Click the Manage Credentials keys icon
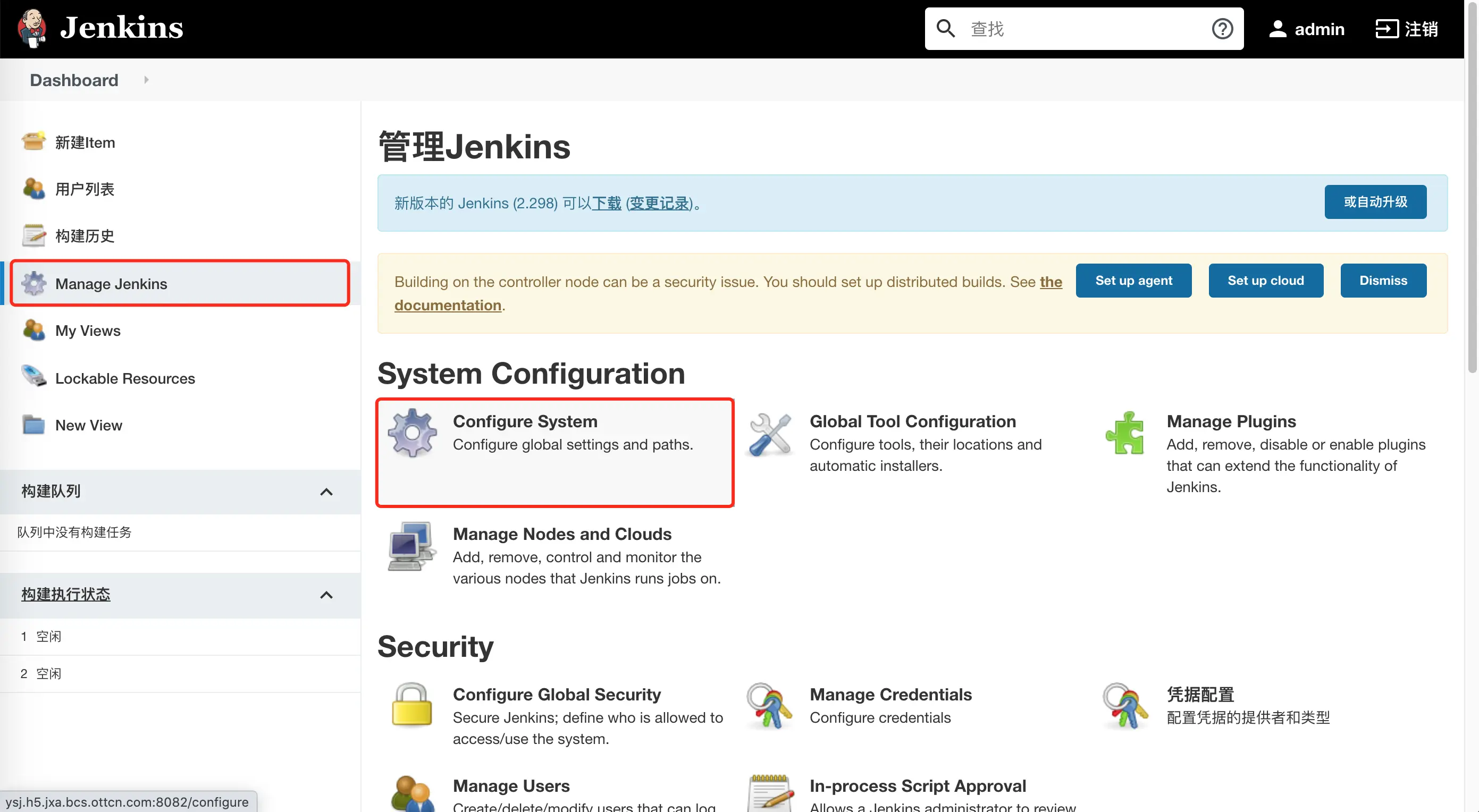Image resolution: width=1479 pixels, height=812 pixels. (769, 706)
